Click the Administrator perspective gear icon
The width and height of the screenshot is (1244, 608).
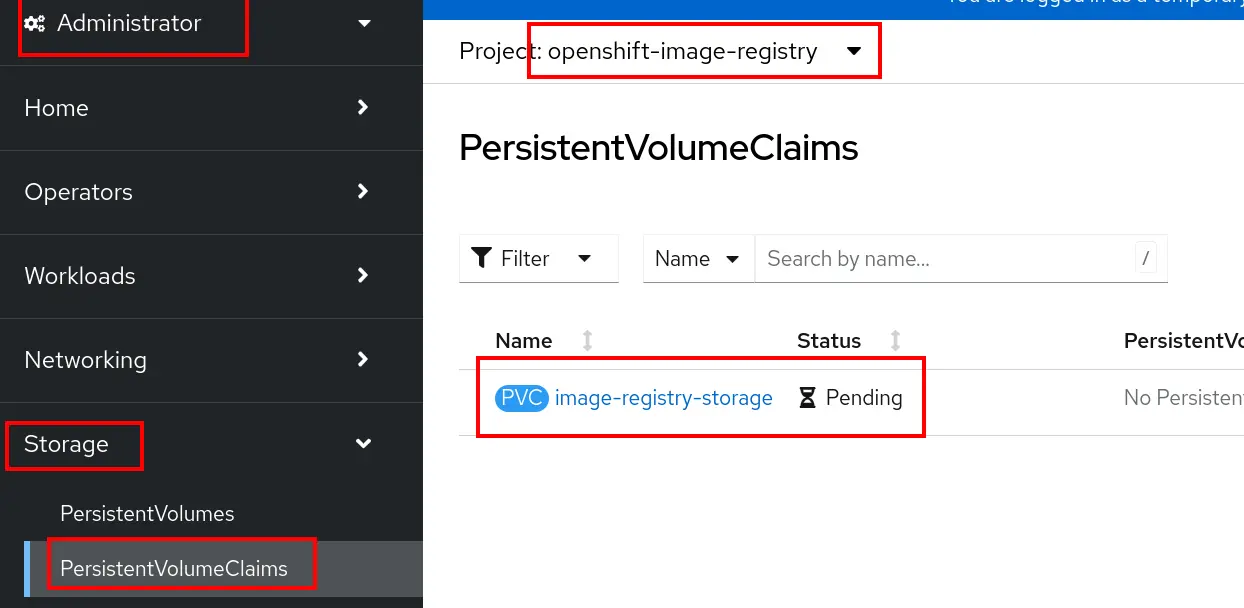[34, 24]
